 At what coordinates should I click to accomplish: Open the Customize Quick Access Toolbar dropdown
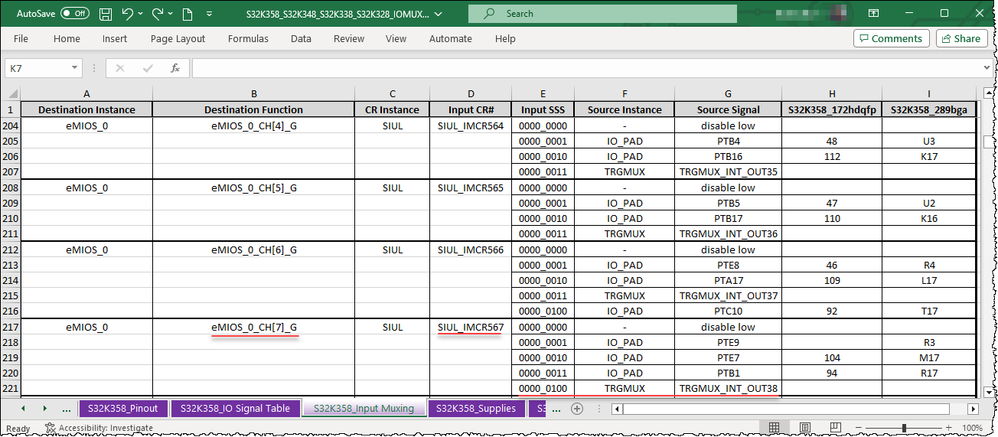point(209,13)
